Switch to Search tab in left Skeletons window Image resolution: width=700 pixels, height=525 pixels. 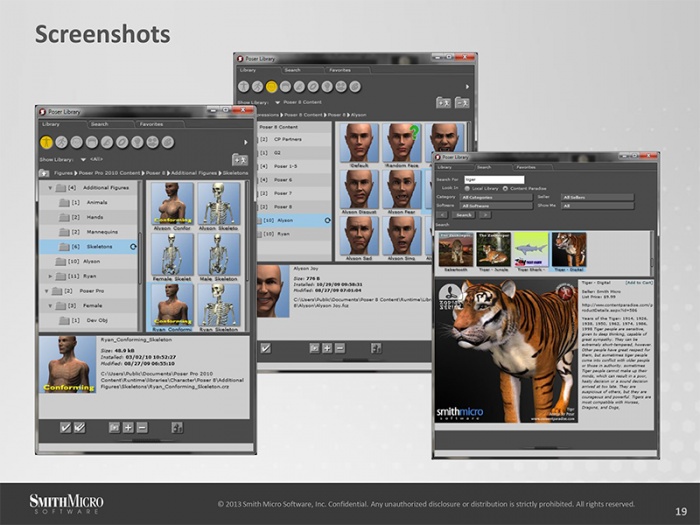110,124
